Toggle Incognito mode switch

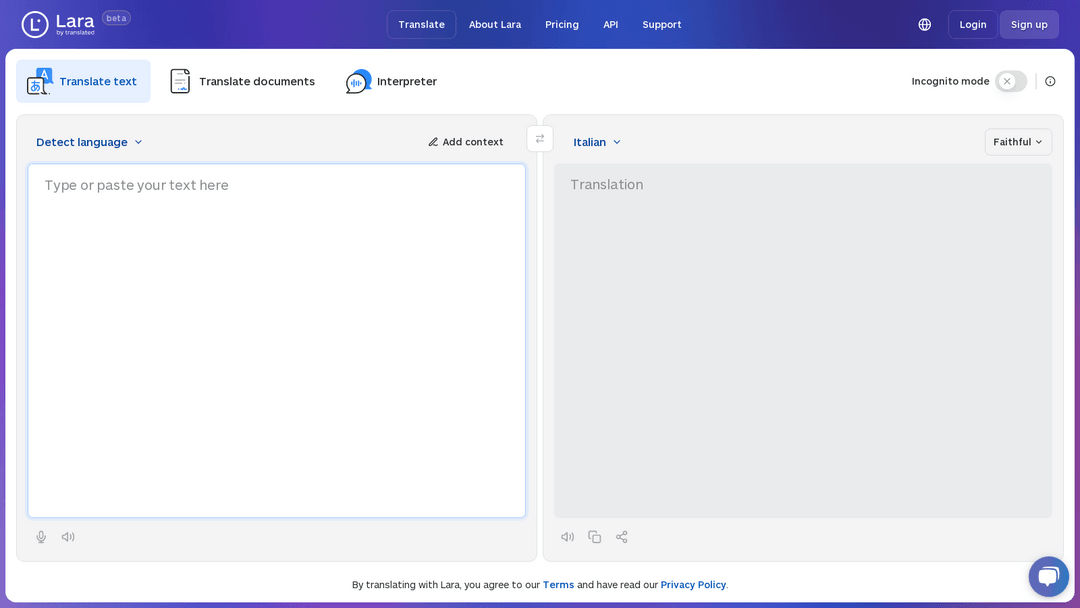point(1011,81)
